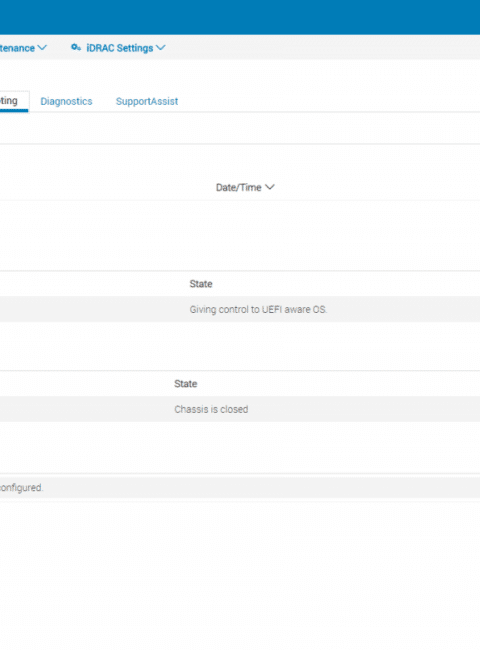Expand the Maintenance chevron arrow

click(x=42, y=48)
